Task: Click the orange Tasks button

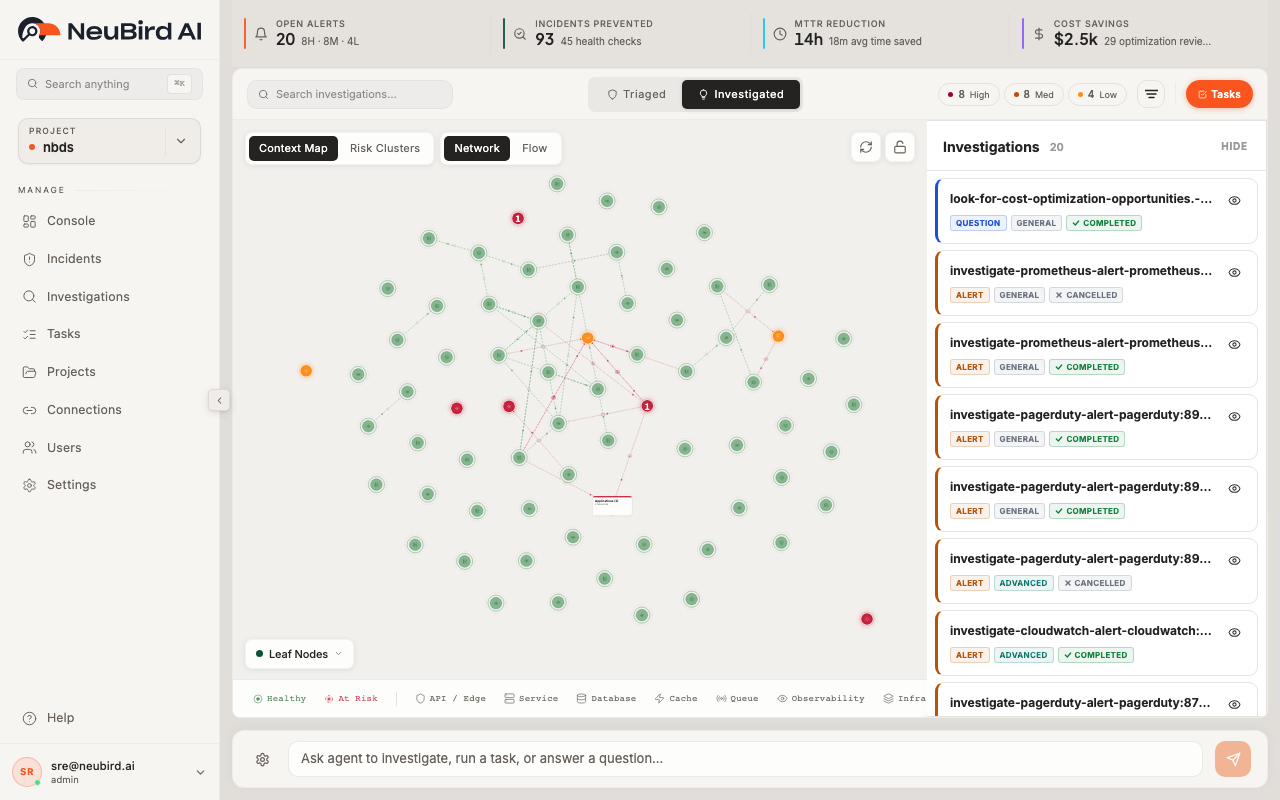Action: tap(1219, 93)
